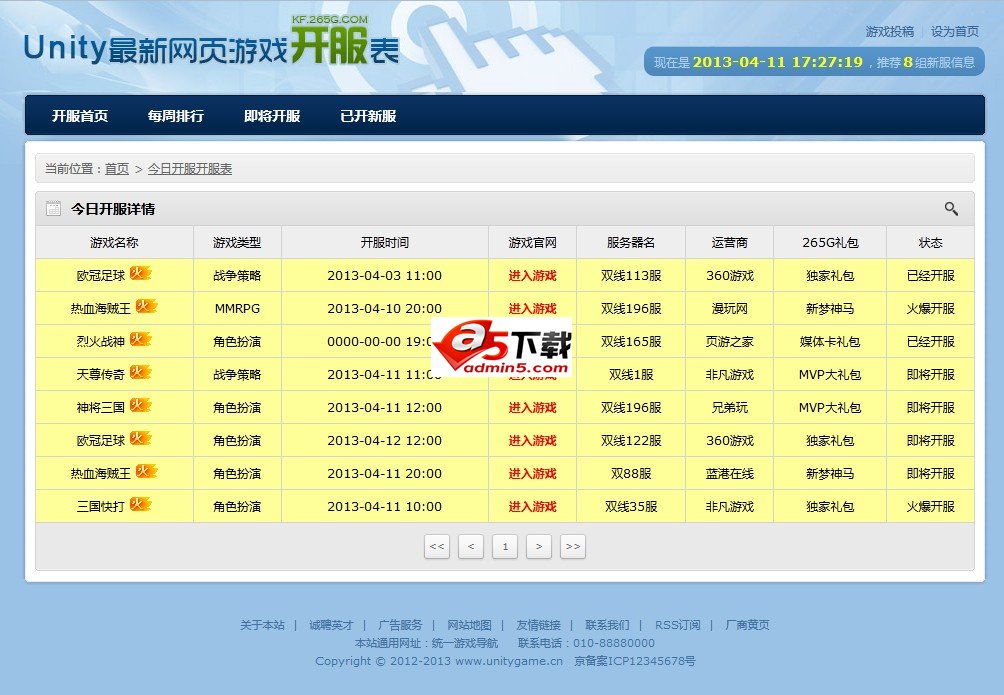The height and width of the screenshot is (695, 1004).
Task: Go to next page with > button
Action: click(538, 546)
